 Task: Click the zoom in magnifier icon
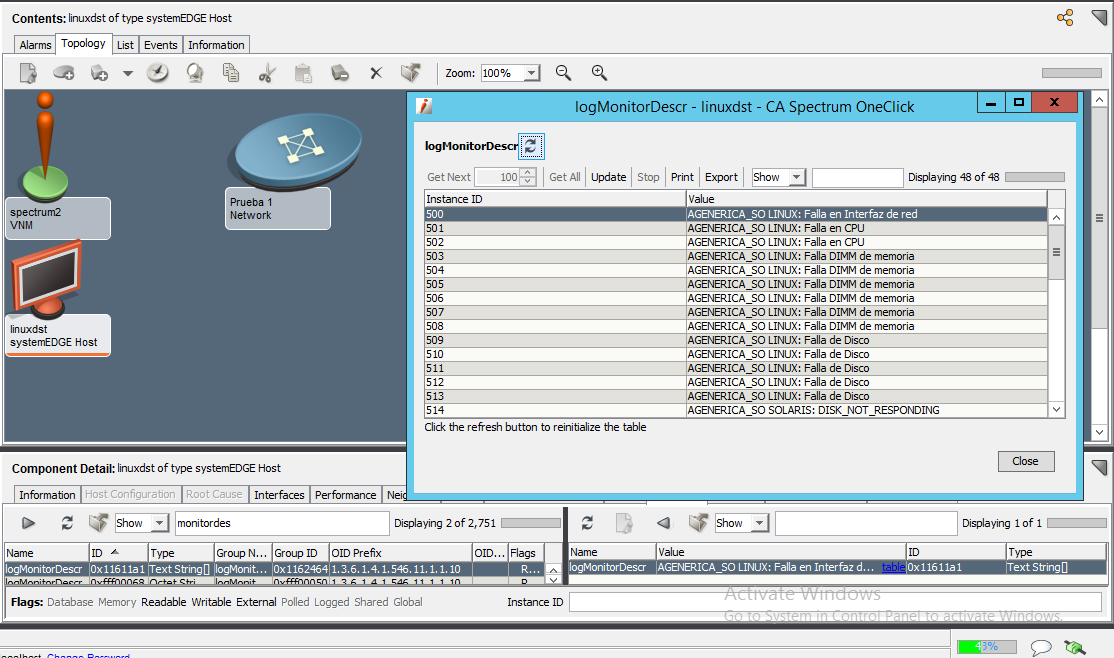click(599, 72)
